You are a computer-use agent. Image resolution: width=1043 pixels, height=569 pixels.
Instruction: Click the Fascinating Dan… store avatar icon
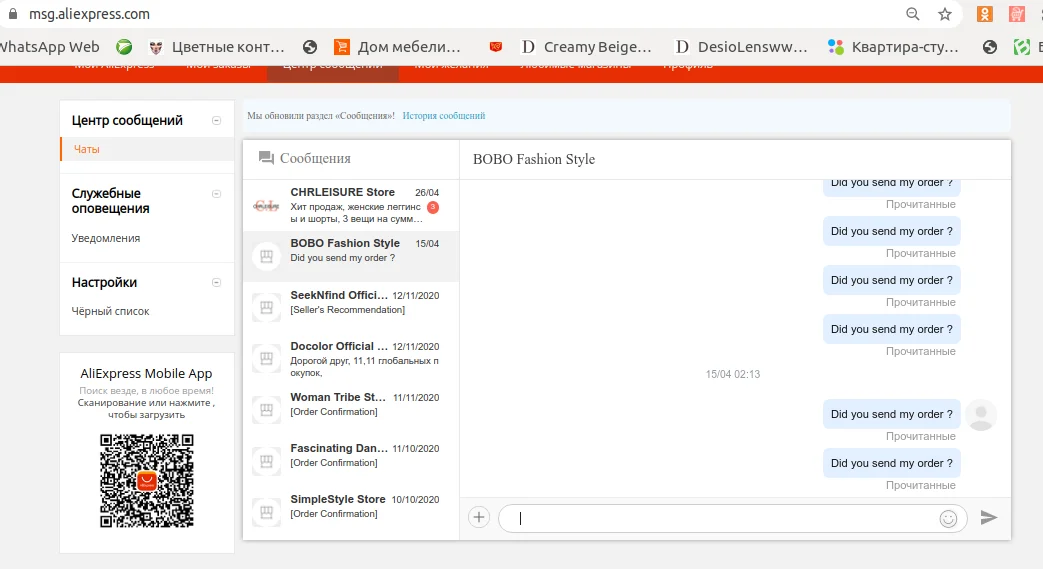(266, 461)
